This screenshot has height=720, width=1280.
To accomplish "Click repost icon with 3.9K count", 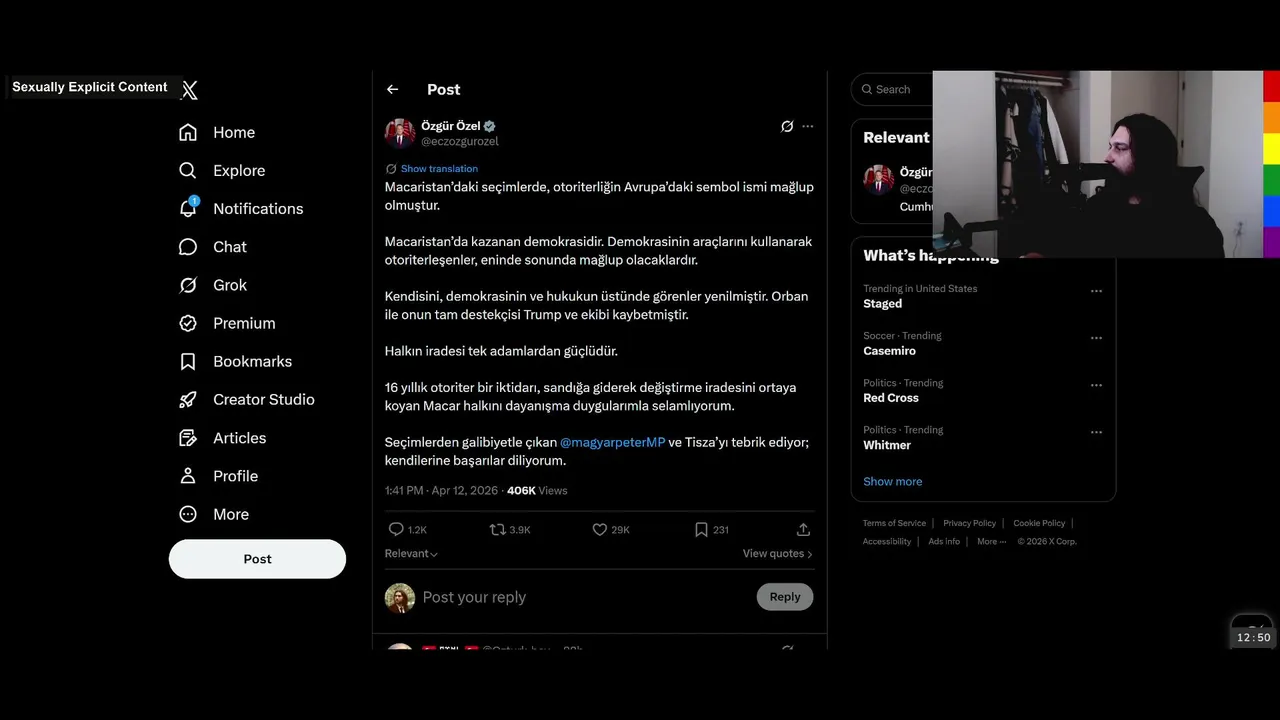I will click(497, 529).
